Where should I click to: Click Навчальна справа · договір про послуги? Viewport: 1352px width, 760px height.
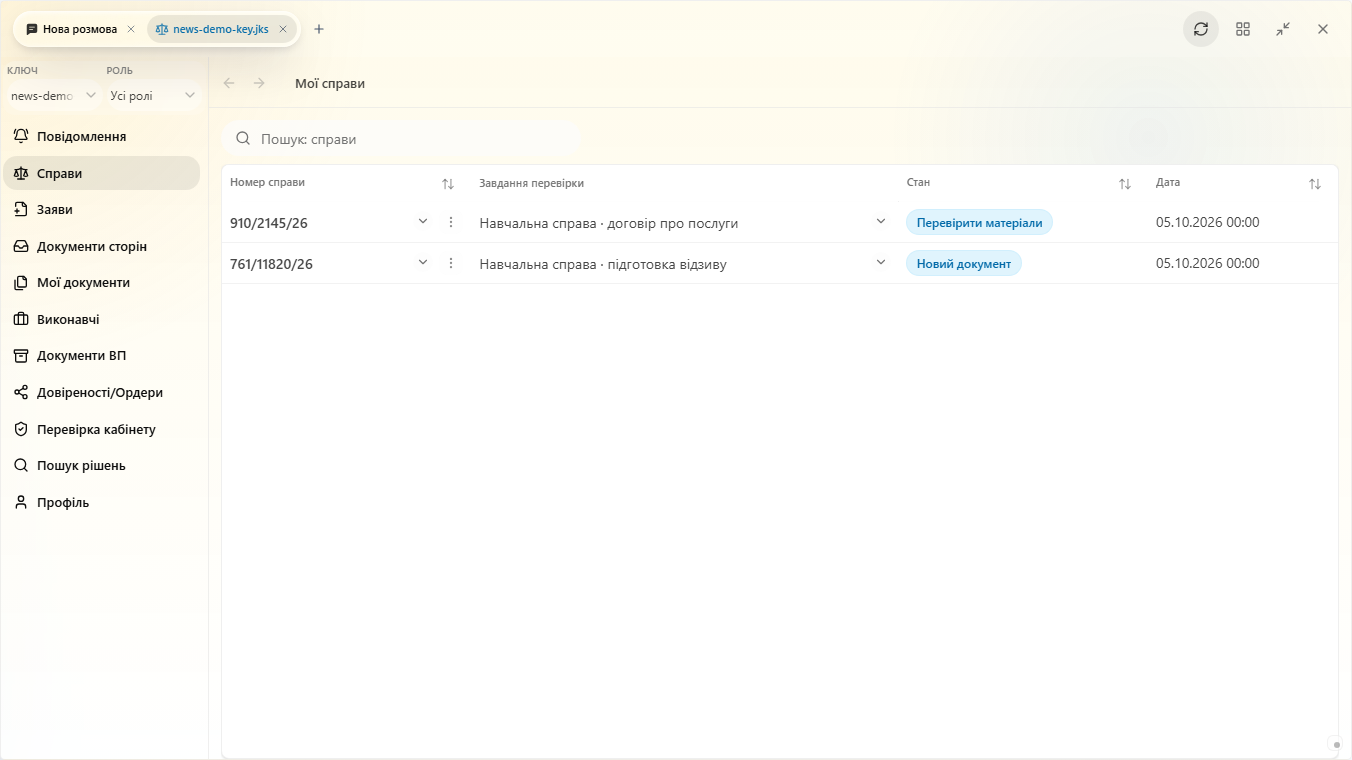pyautogui.click(x=609, y=223)
